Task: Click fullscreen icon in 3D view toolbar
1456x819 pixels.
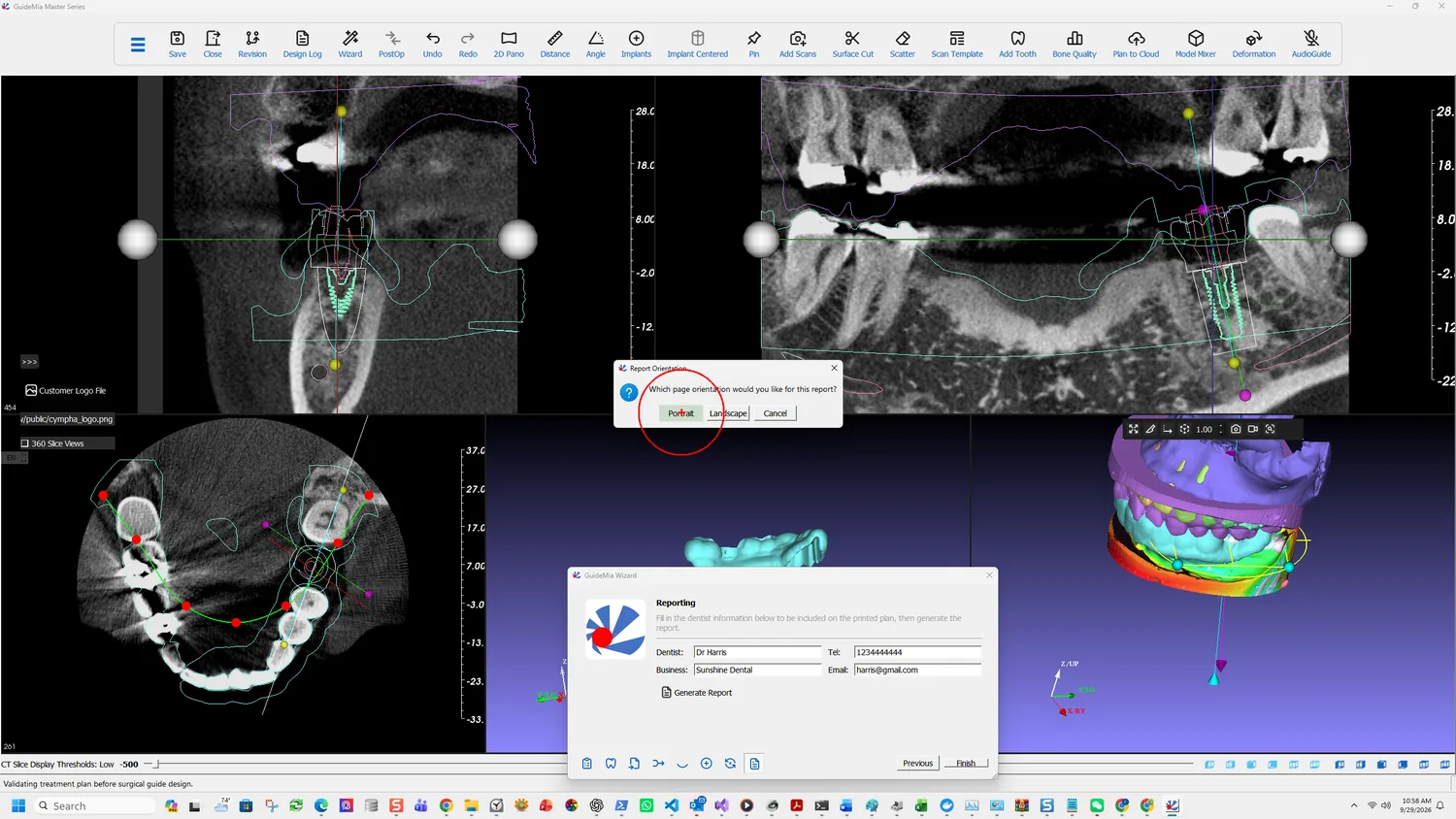Action: 1133,429
